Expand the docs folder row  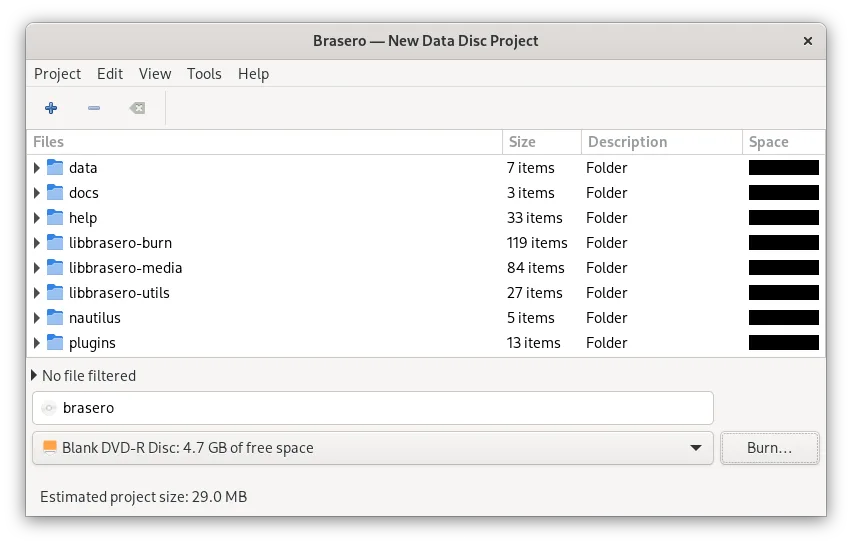(36, 192)
